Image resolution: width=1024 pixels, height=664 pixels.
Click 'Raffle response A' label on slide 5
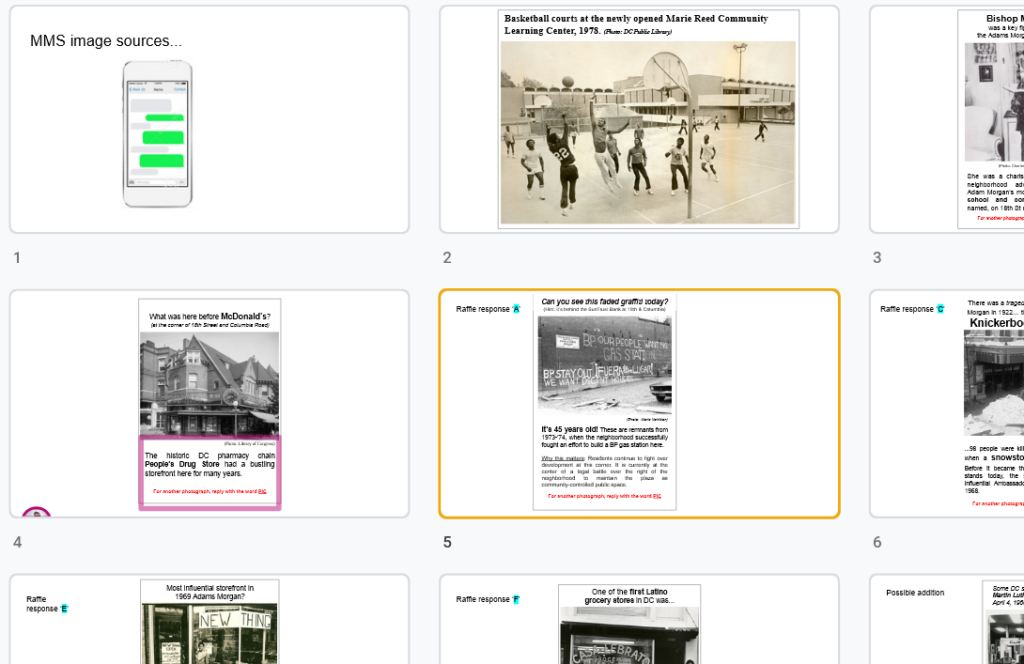[x=488, y=309]
